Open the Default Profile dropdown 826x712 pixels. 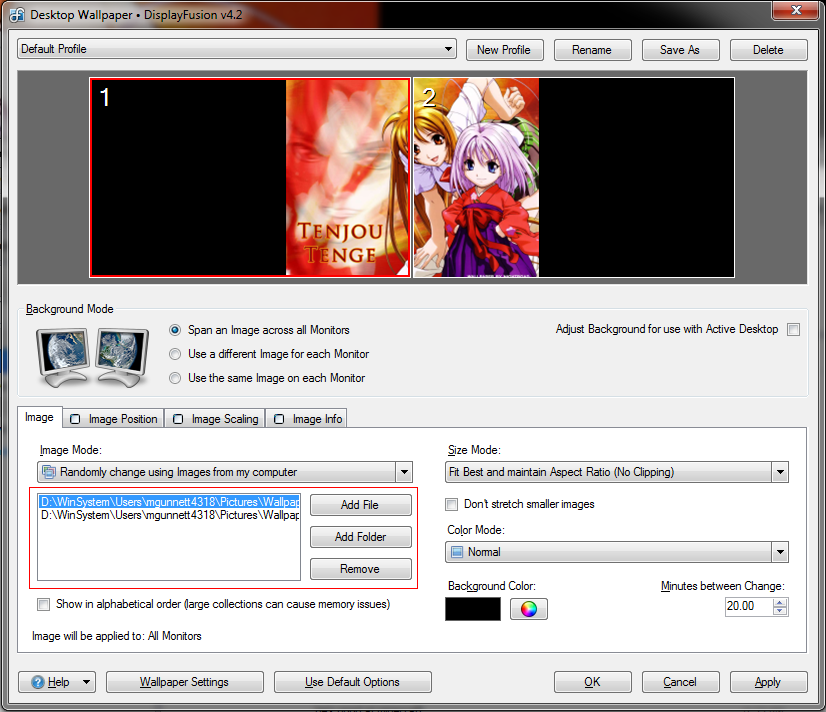click(x=237, y=49)
